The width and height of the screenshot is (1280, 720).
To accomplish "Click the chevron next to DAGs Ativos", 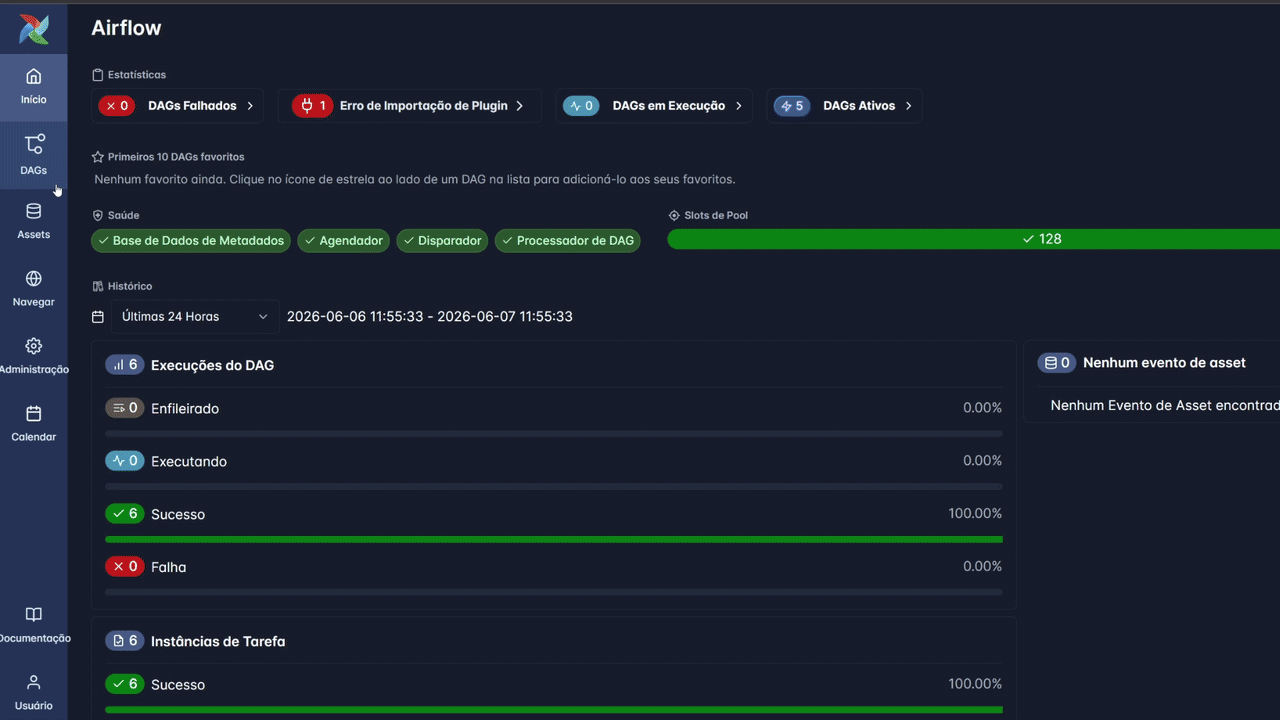I will tap(909, 106).
